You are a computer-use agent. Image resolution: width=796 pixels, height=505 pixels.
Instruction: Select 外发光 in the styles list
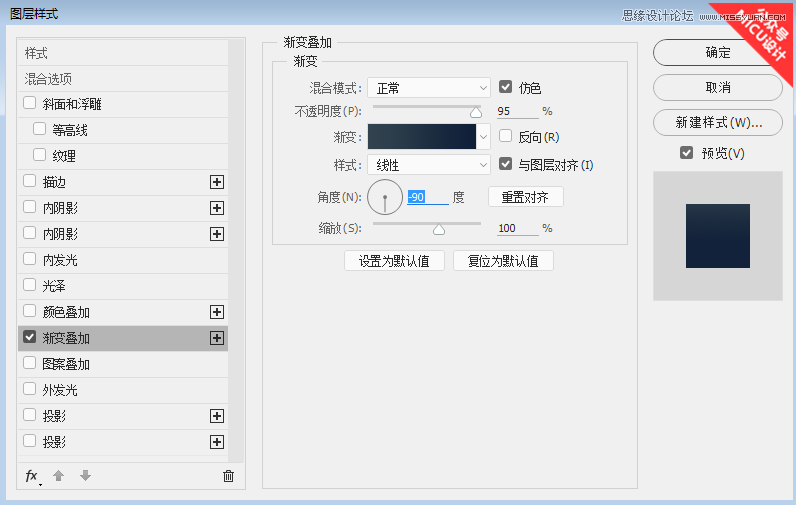point(60,390)
